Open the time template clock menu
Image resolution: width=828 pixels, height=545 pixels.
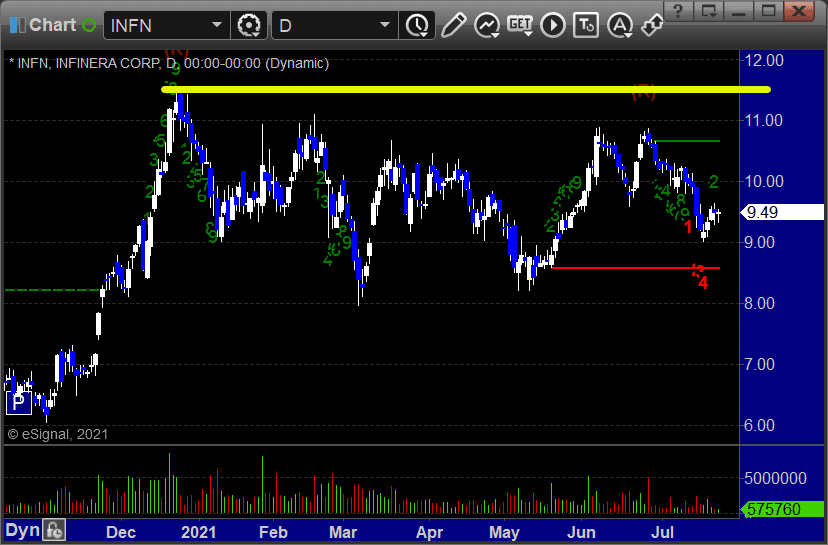click(x=417, y=25)
